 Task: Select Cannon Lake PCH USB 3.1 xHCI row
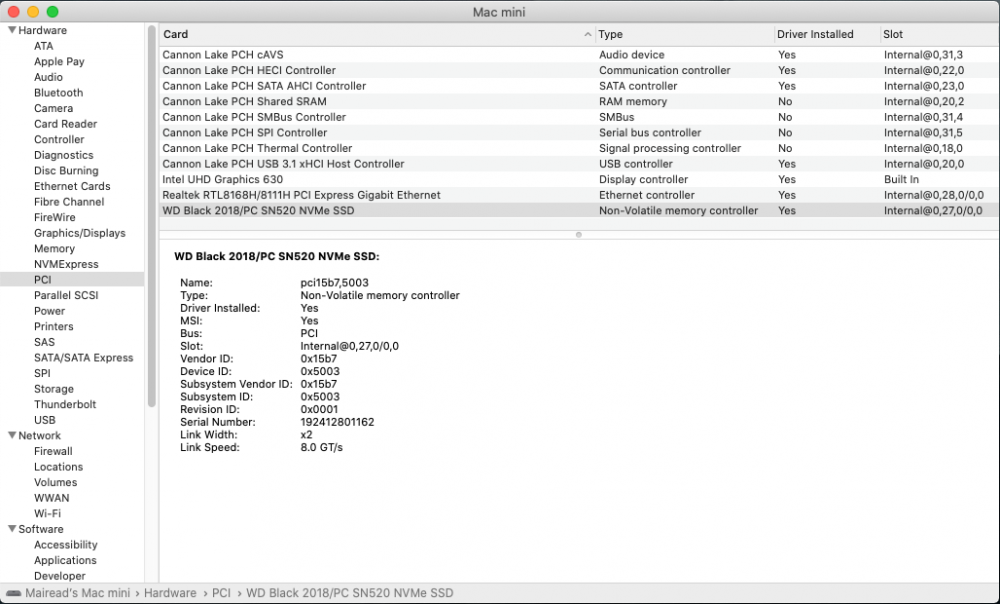click(578, 164)
